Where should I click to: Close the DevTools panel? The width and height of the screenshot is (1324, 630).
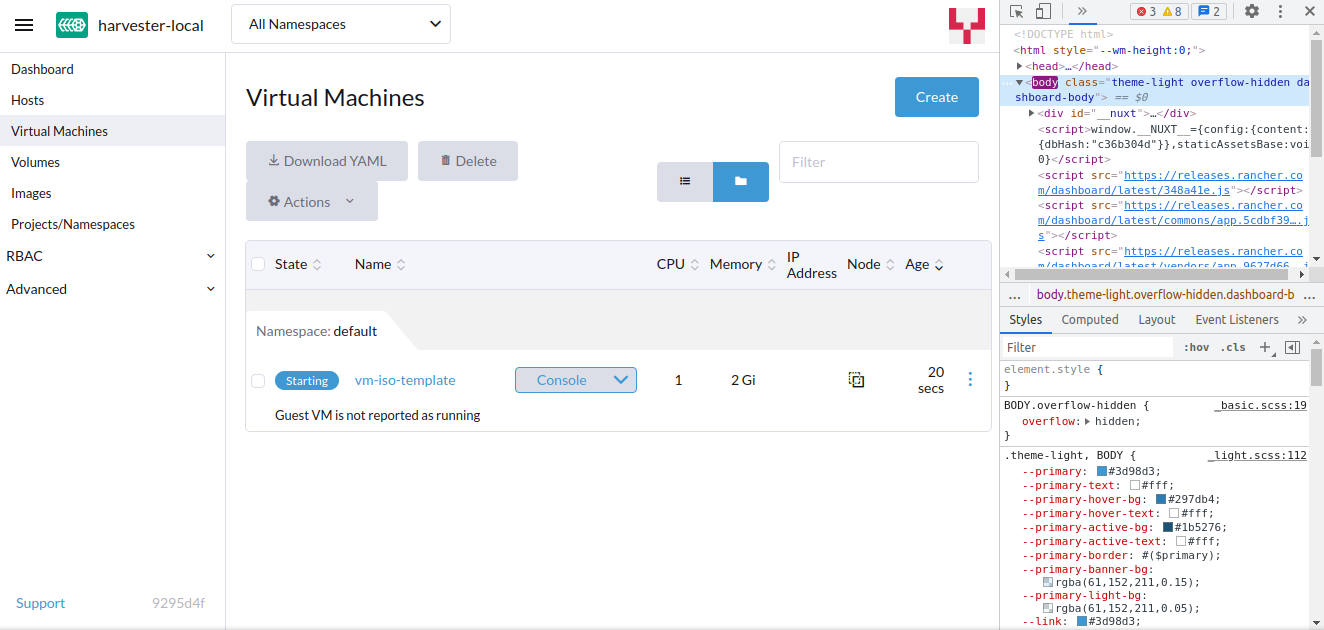coord(1310,12)
